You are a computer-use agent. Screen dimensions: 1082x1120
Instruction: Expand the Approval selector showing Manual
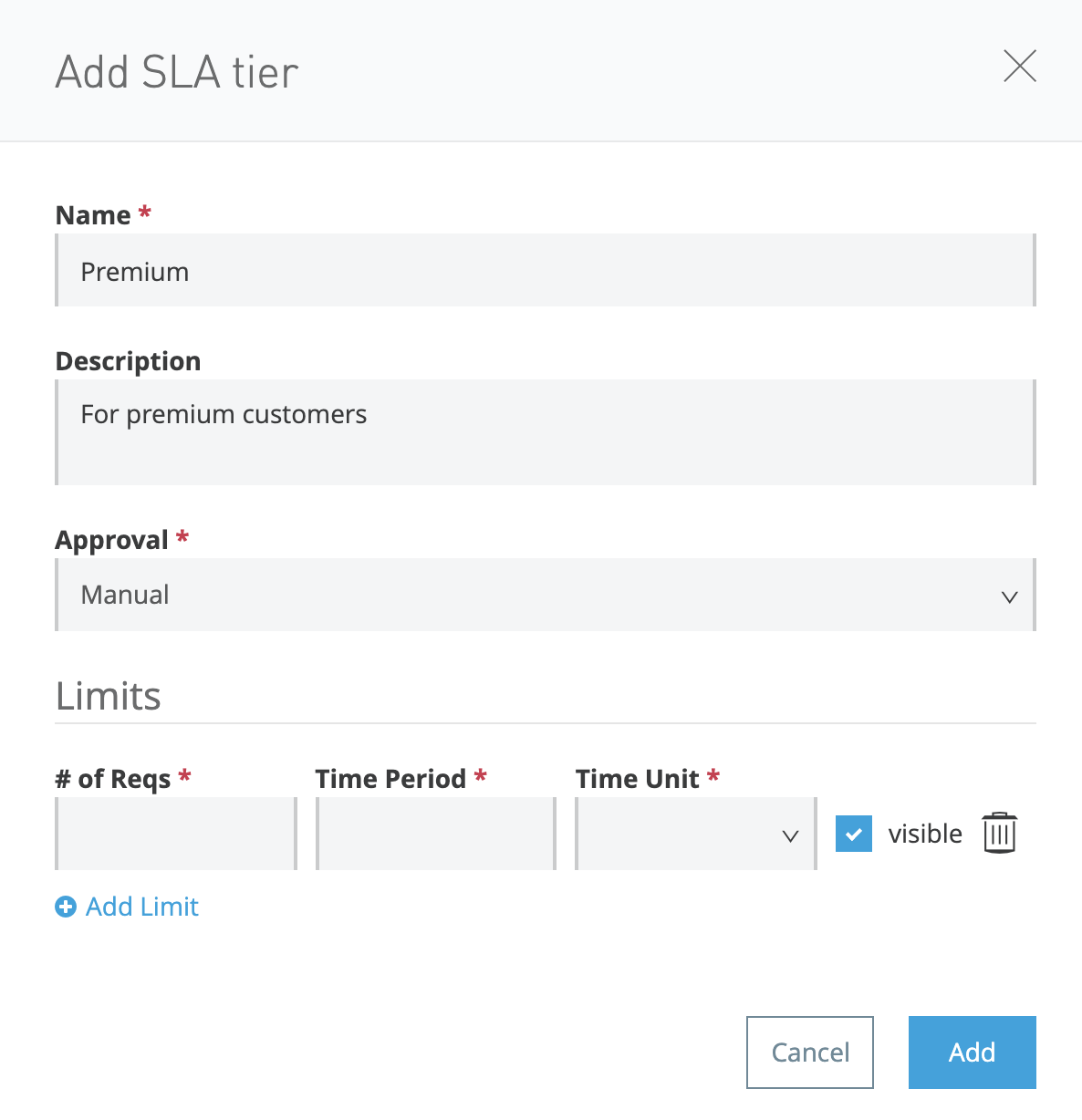click(x=546, y=595)
